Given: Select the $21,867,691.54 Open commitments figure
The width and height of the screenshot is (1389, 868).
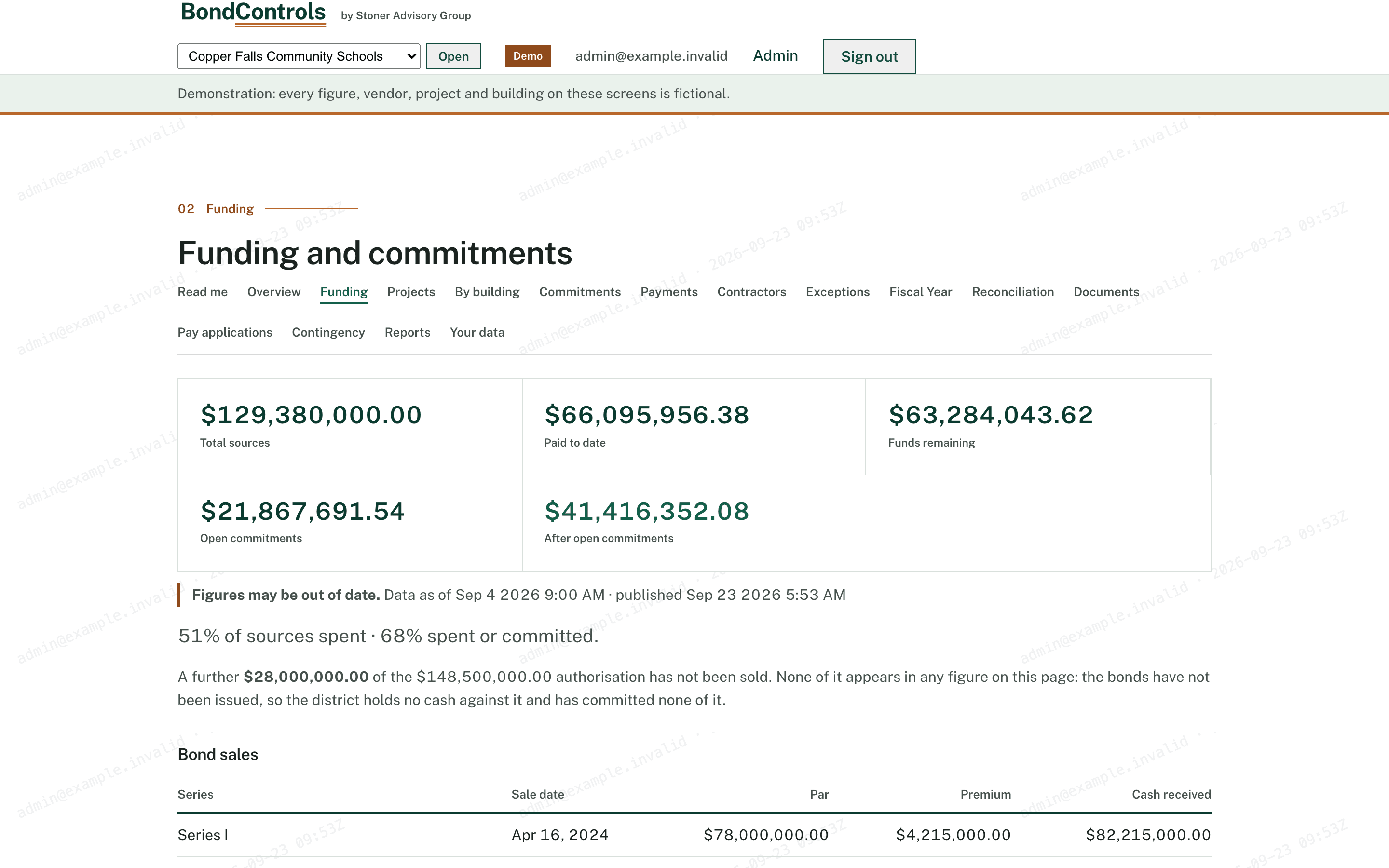Looking at the screenshot, I should tap(302, 511).
